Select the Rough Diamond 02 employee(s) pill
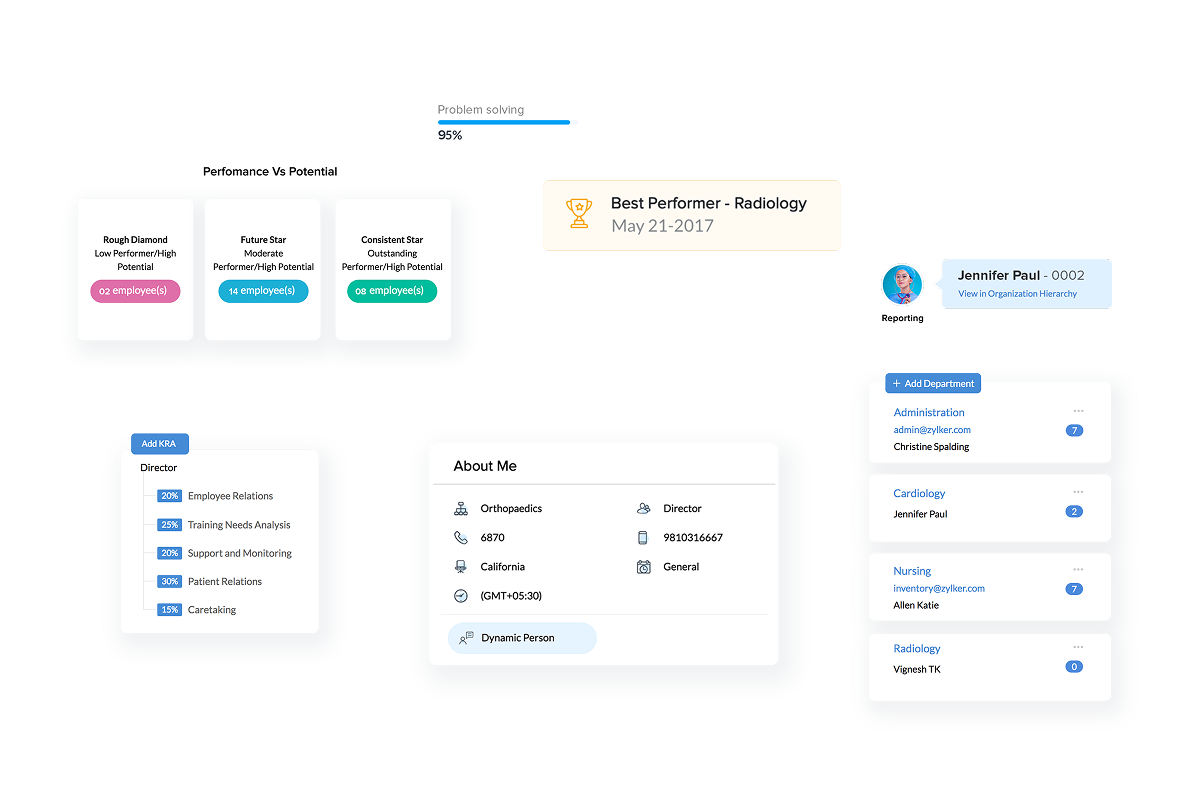 click(x=135, y=291)
